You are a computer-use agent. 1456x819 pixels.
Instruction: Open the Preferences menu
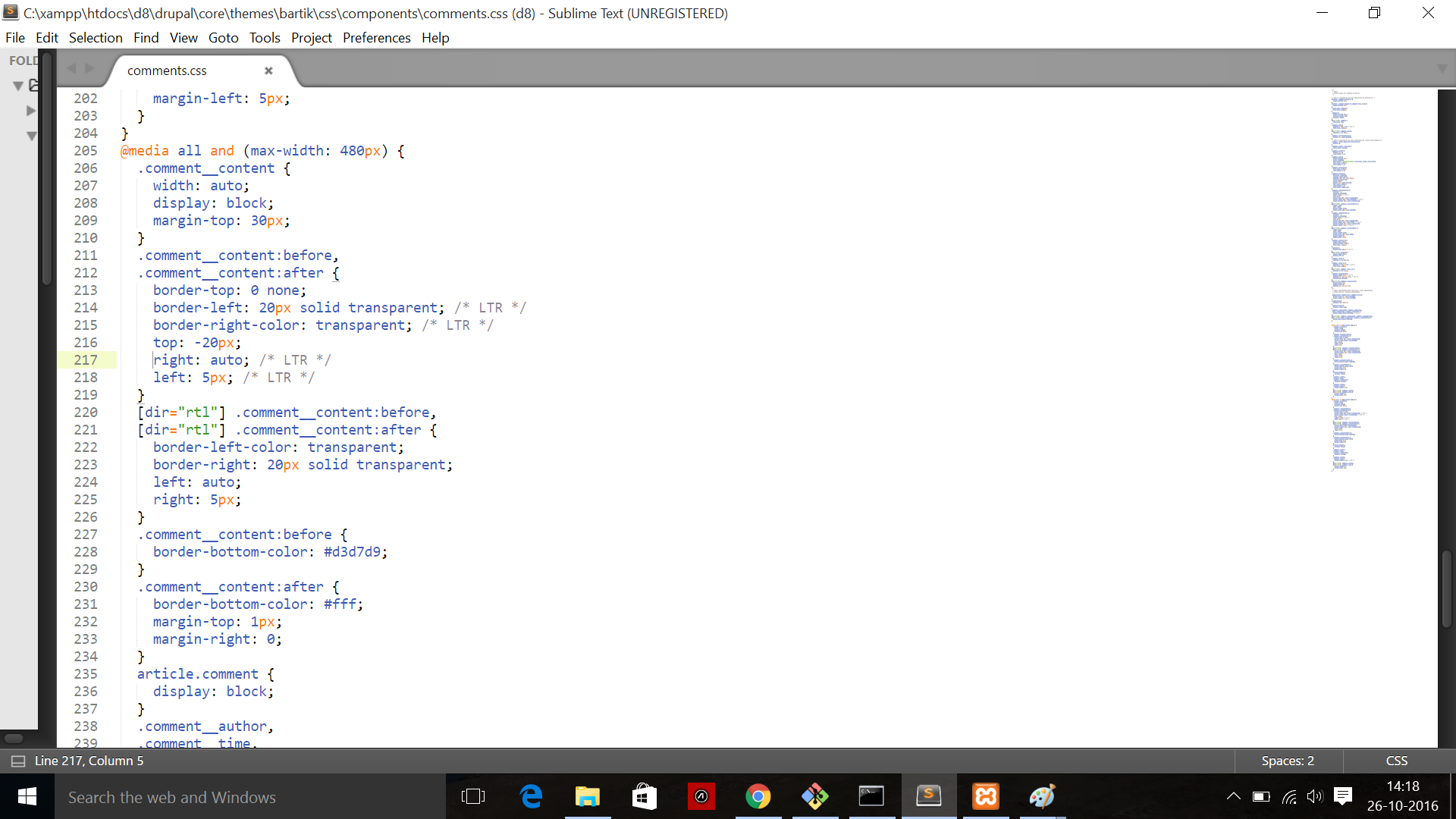tap(376, 38)
